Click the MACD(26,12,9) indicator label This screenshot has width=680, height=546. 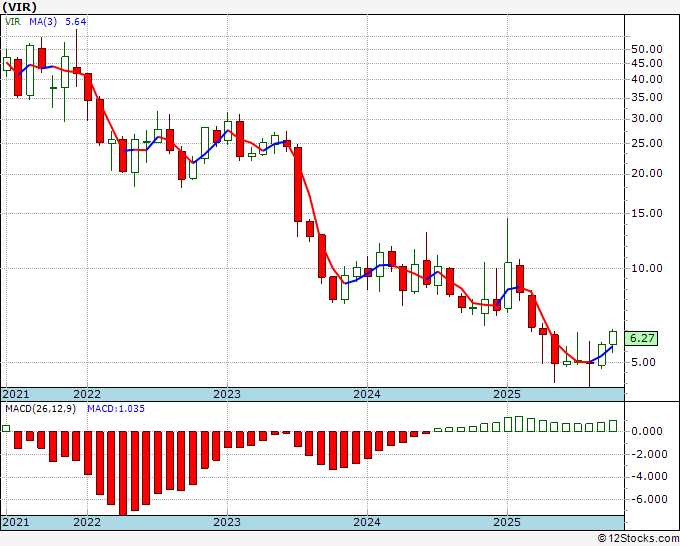[40, 409]
